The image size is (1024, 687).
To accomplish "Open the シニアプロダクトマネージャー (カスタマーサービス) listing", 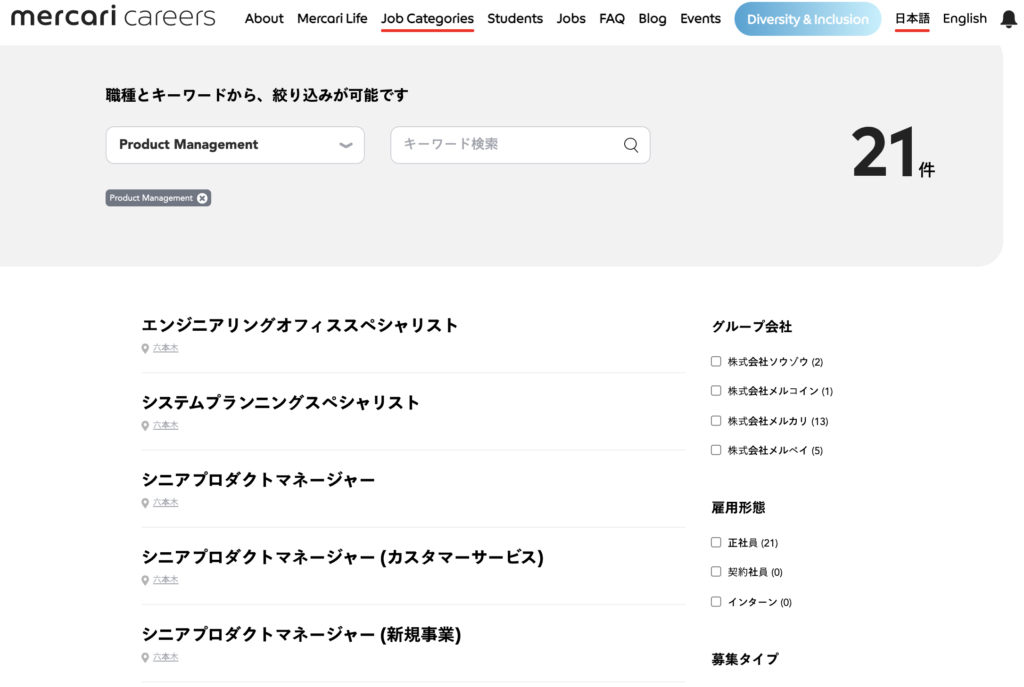I will (342, 557).
